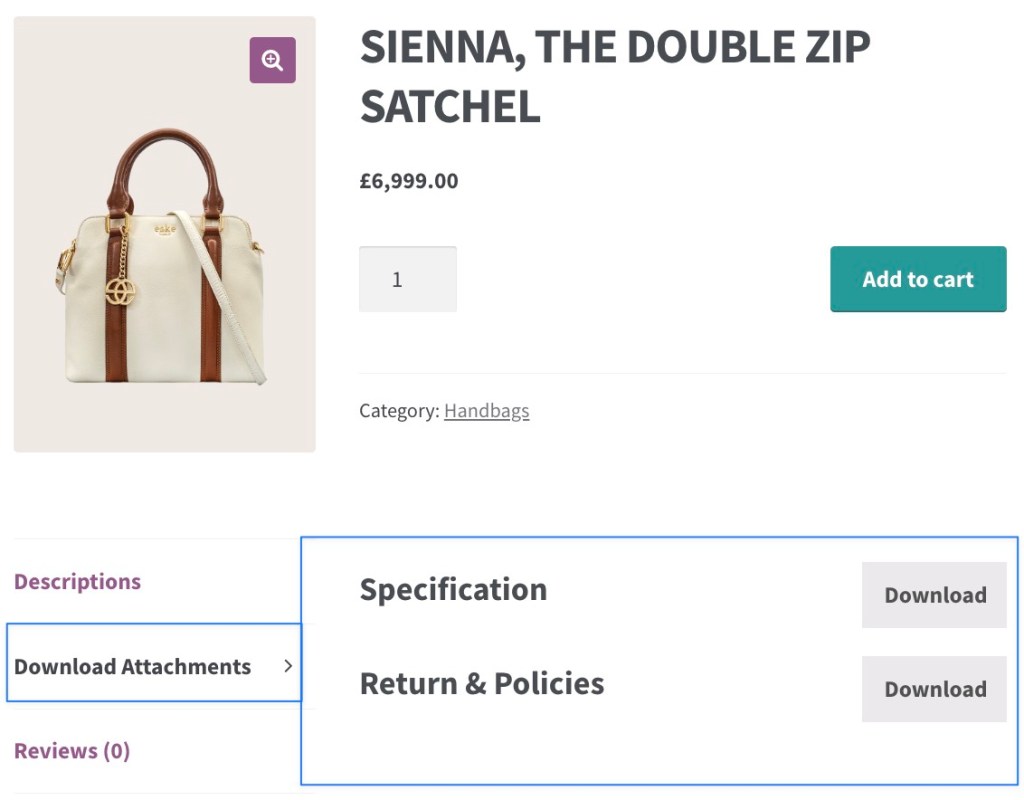Switch to the Descriptions tab
The image size is (1024, 800).
pyautogui.click(x=77, y=582)
